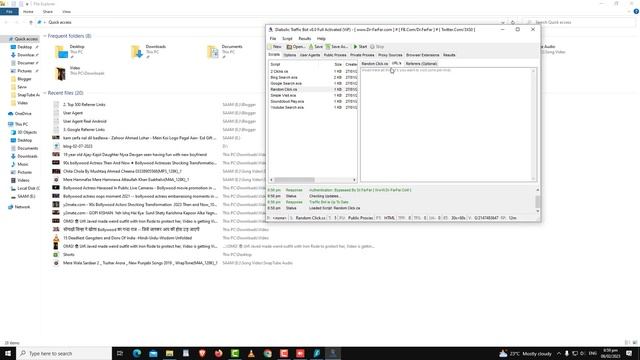Select the Random Click script editor tab
The width and height of the screenshot is (640, 360).
point(375,64)
